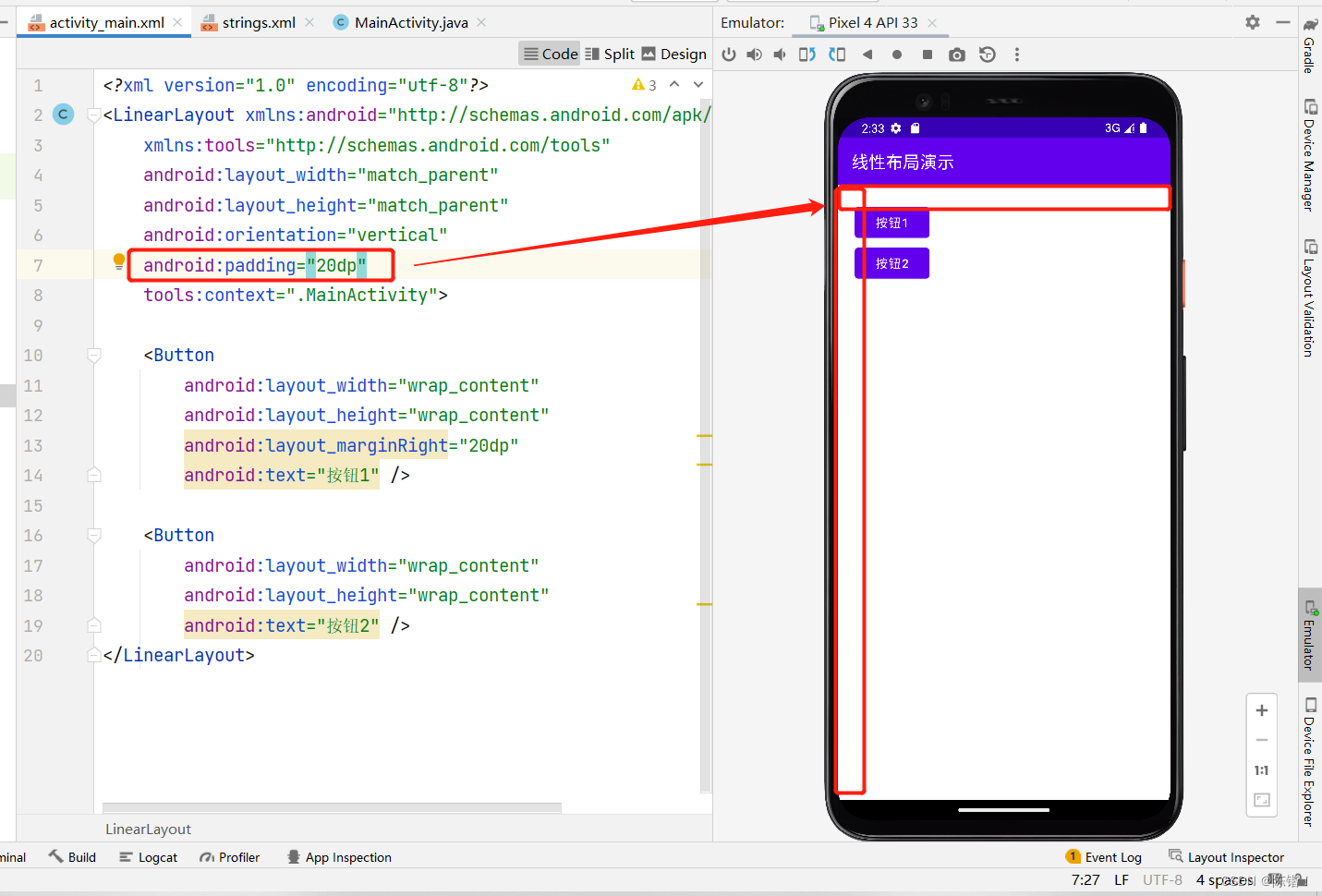Screen dimensions: 1322x896
Task: Switch to strings.xml tab
Action: [259, 22]
